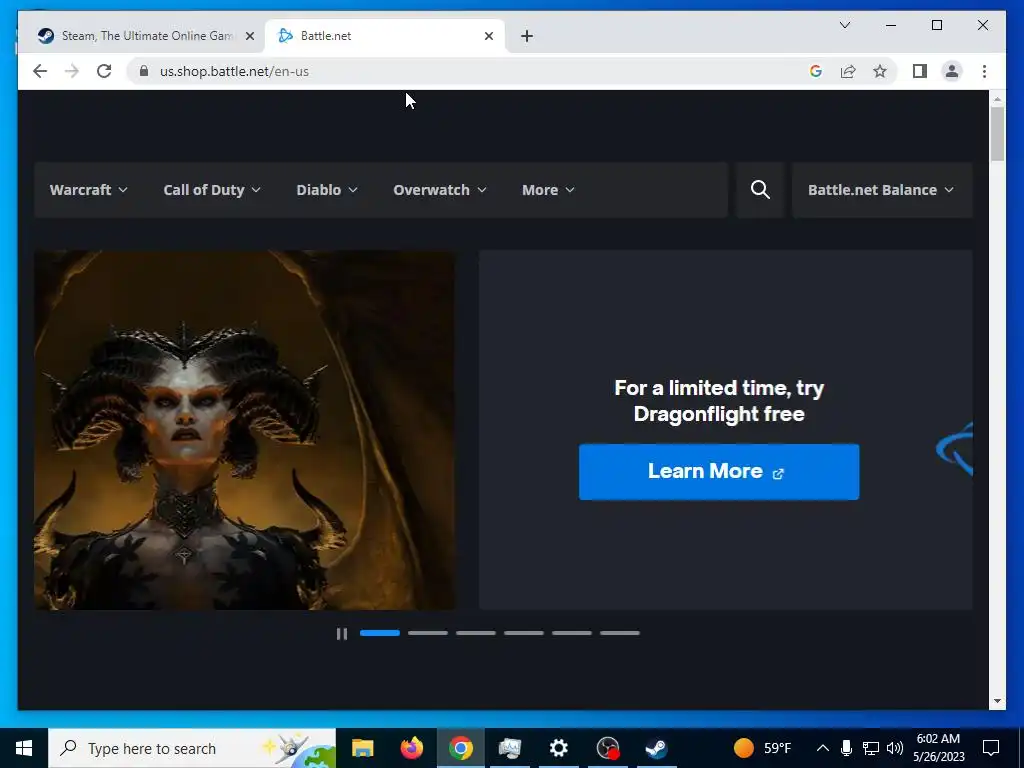
Task: Reload the page with the refresh icon
Action: coord(104,71)
